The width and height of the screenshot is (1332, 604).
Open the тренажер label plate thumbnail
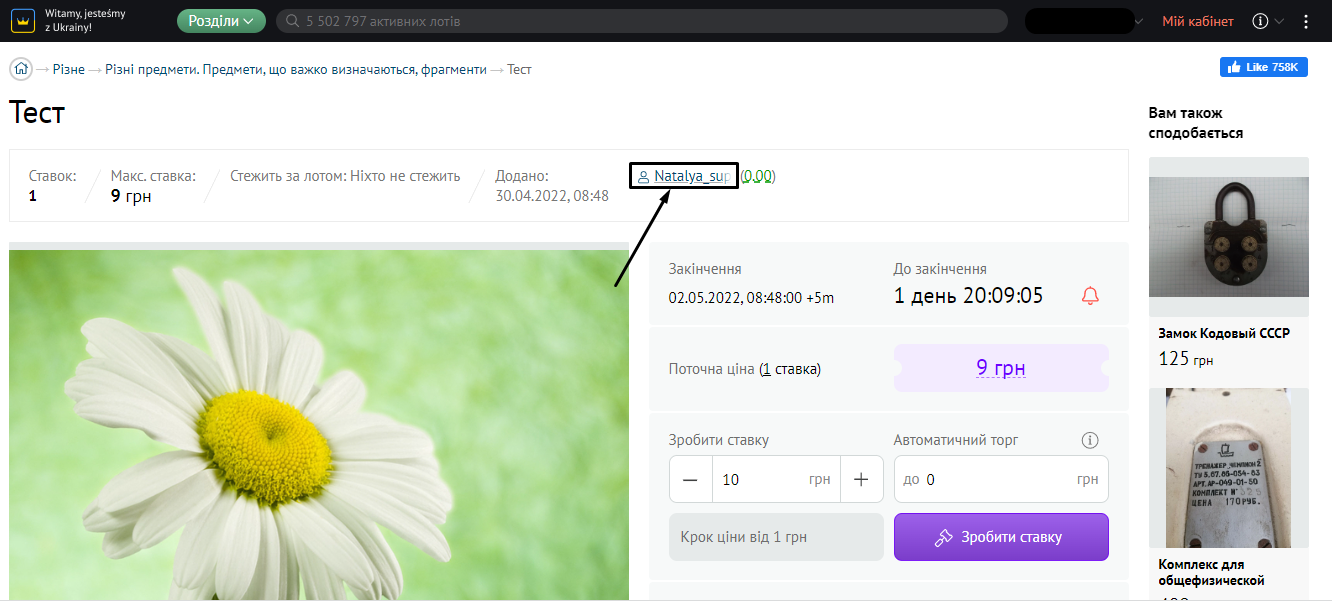pyautogui.click(x=1228, y=468)
